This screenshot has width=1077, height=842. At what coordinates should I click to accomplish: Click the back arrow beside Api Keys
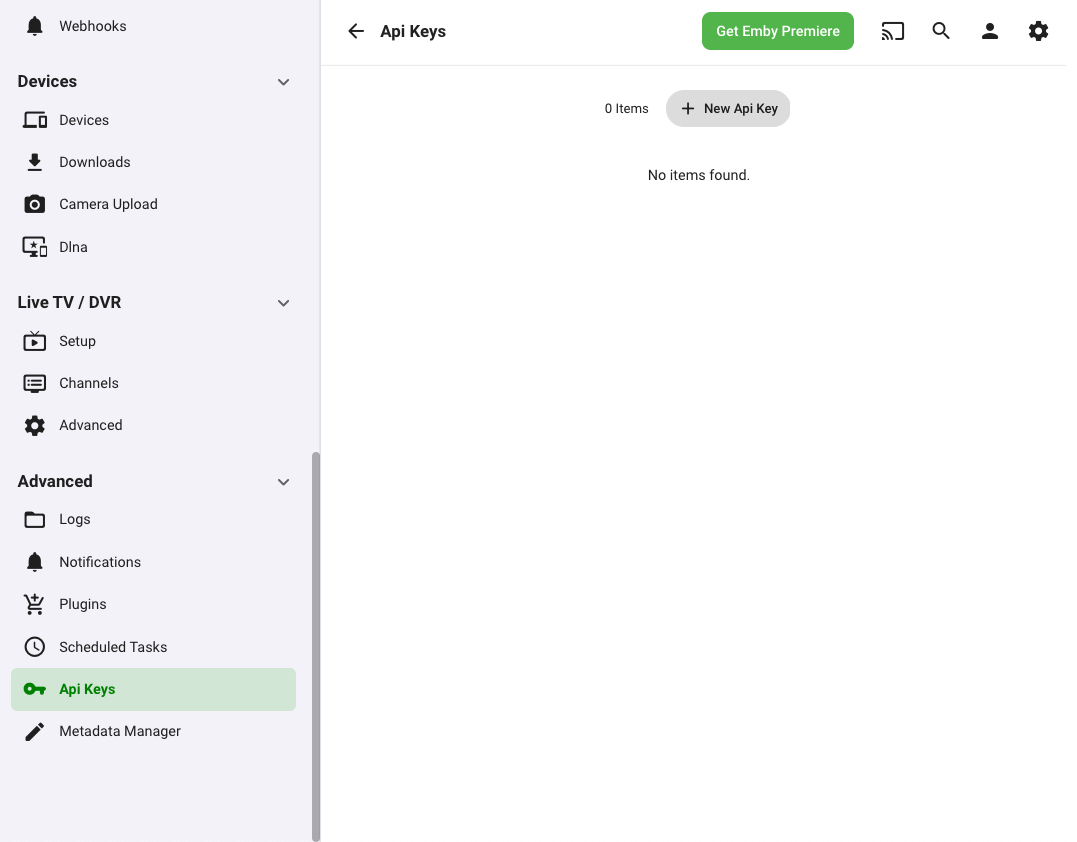355,31
